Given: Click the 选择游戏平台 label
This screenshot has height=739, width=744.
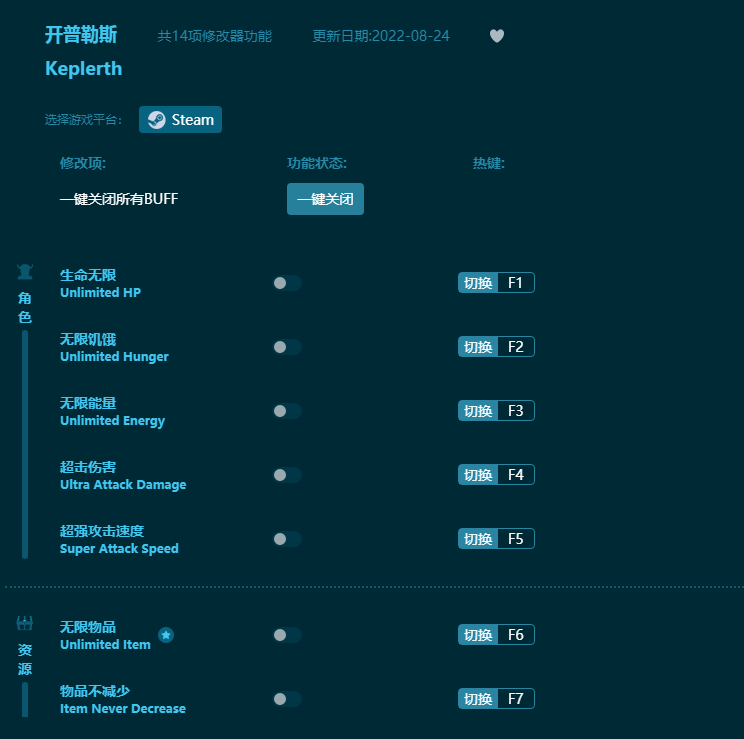Looking at the screenshot, I should tap(84, 120).
